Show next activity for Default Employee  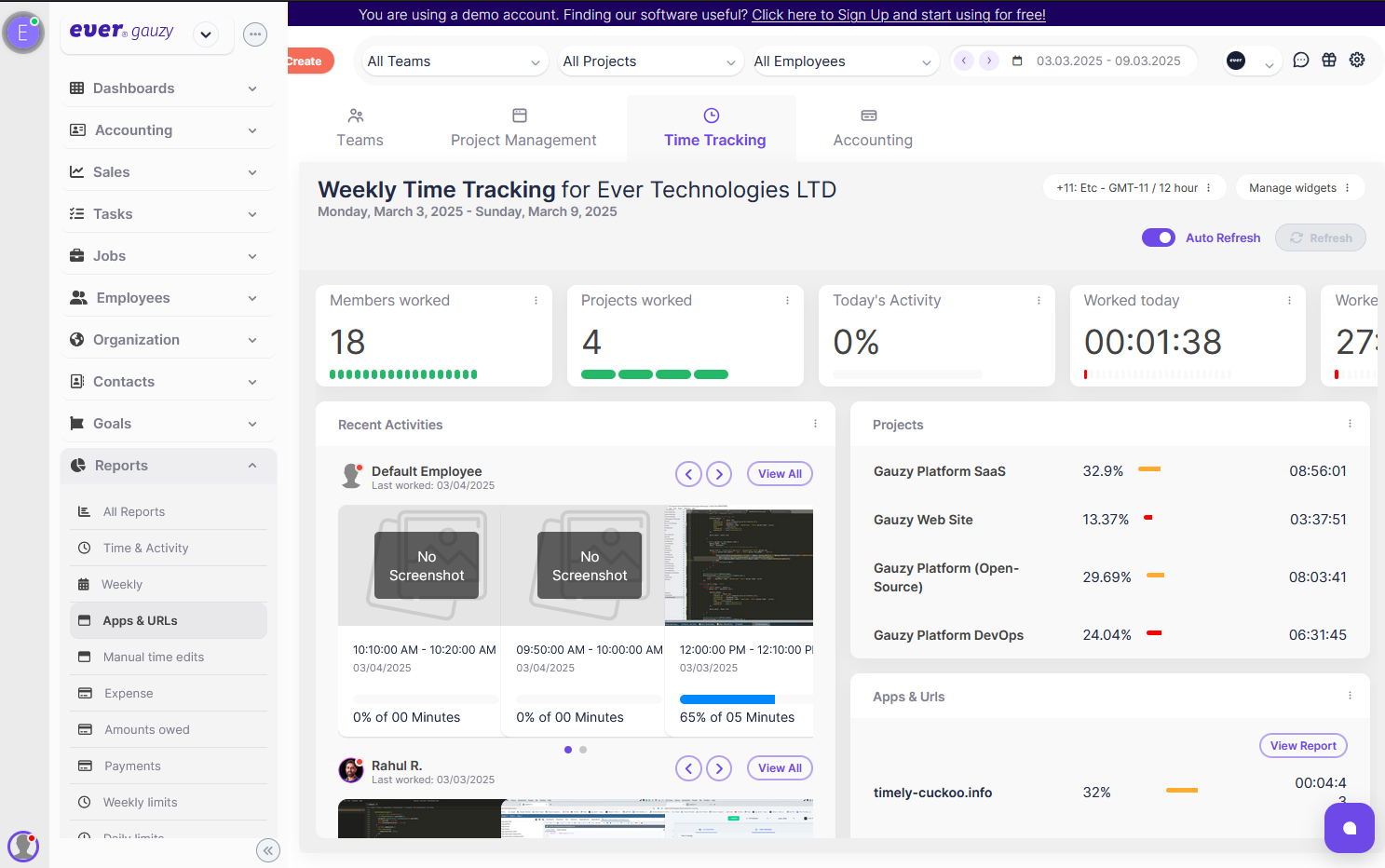719,474
